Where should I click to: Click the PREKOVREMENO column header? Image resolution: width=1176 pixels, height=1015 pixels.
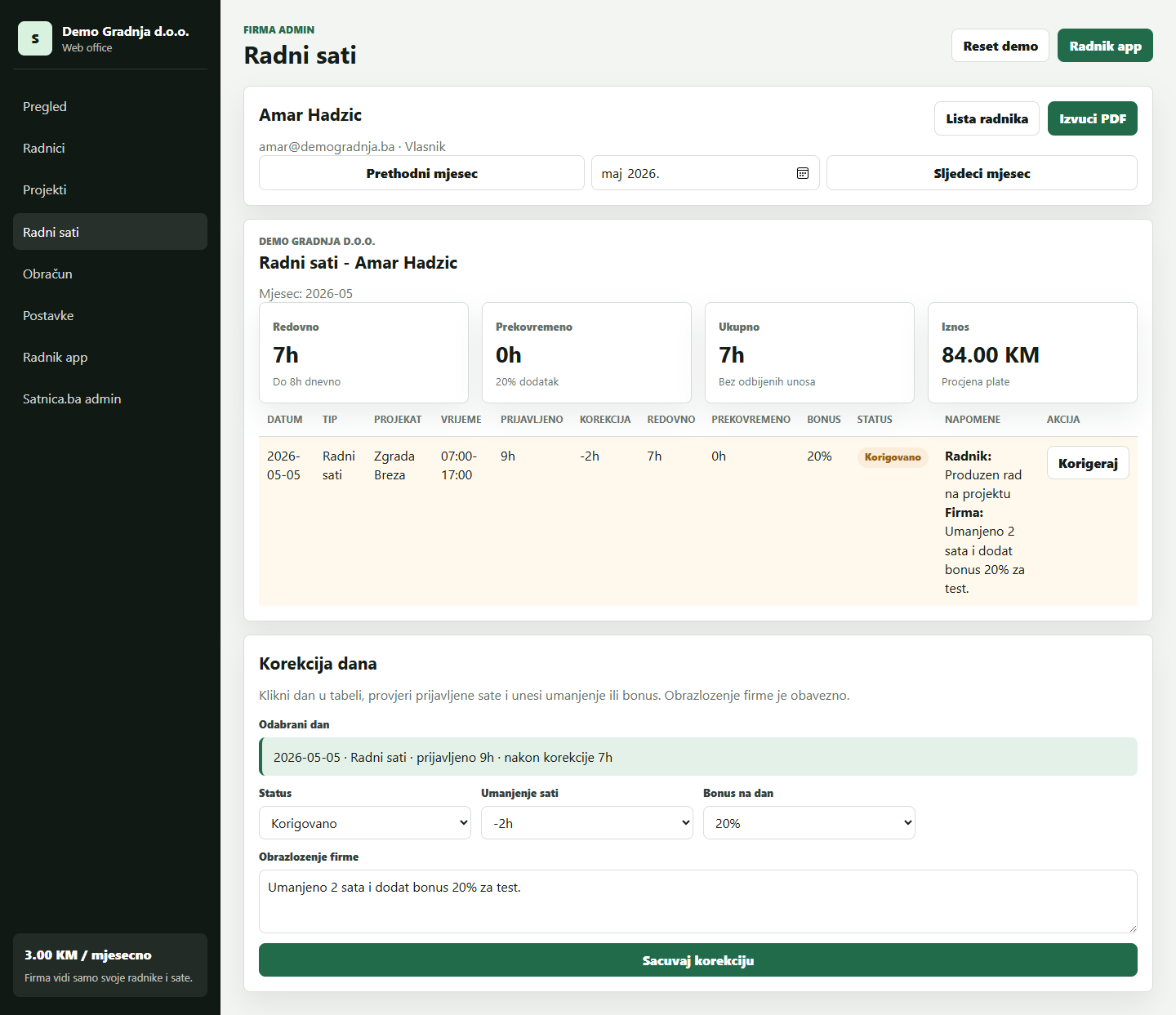751,420
